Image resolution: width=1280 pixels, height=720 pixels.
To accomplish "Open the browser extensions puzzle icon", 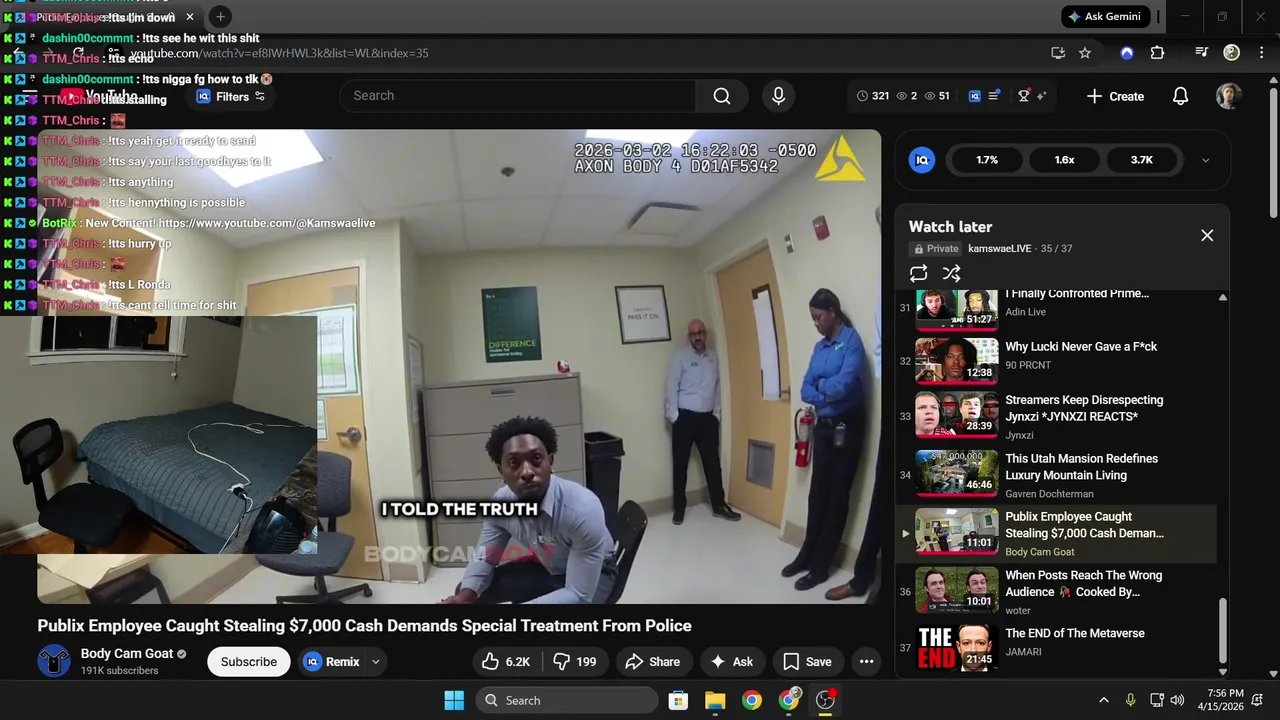I will pyautogui.click(x=1157, y=53).
